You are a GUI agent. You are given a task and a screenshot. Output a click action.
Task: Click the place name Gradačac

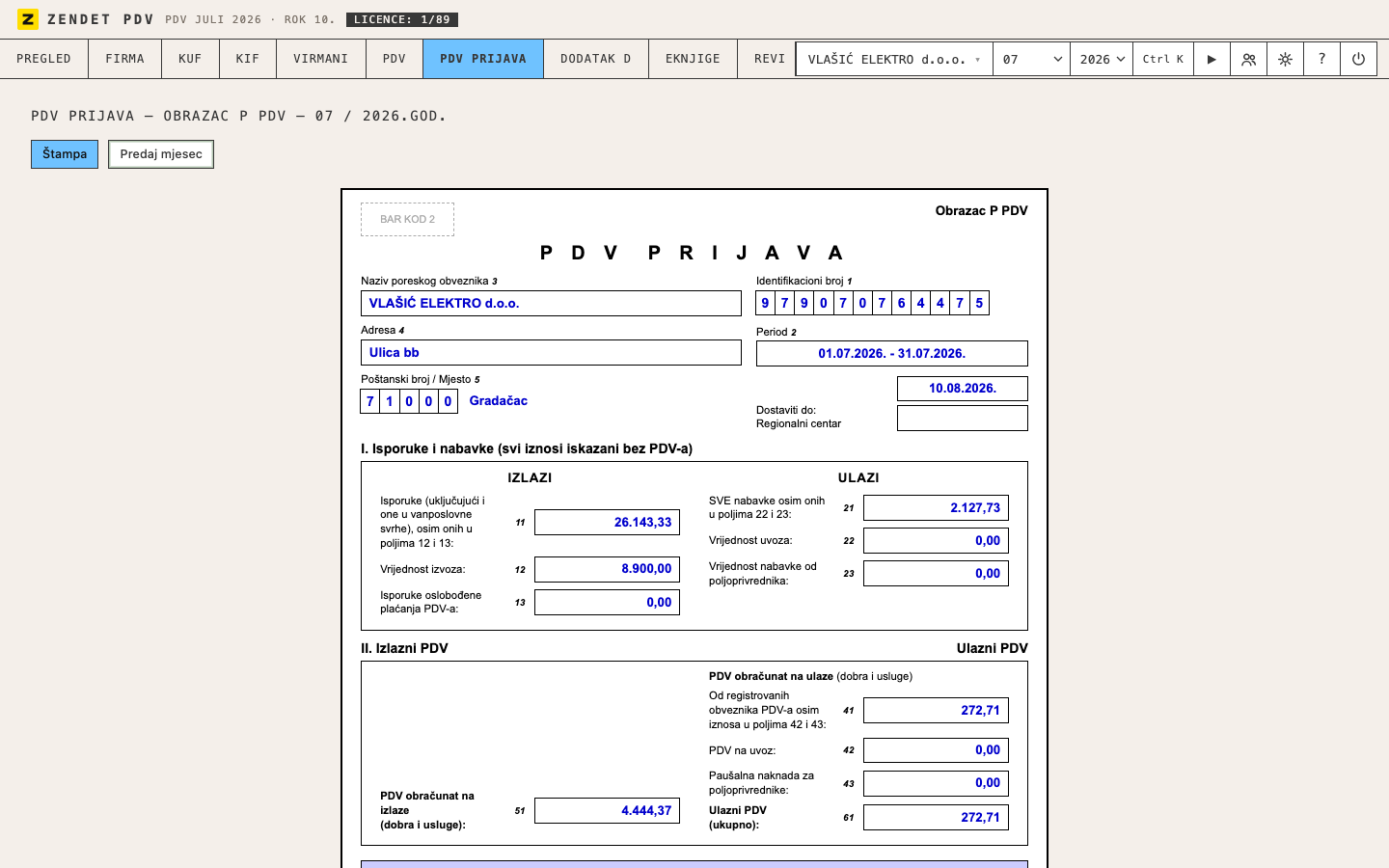[499, 400]
